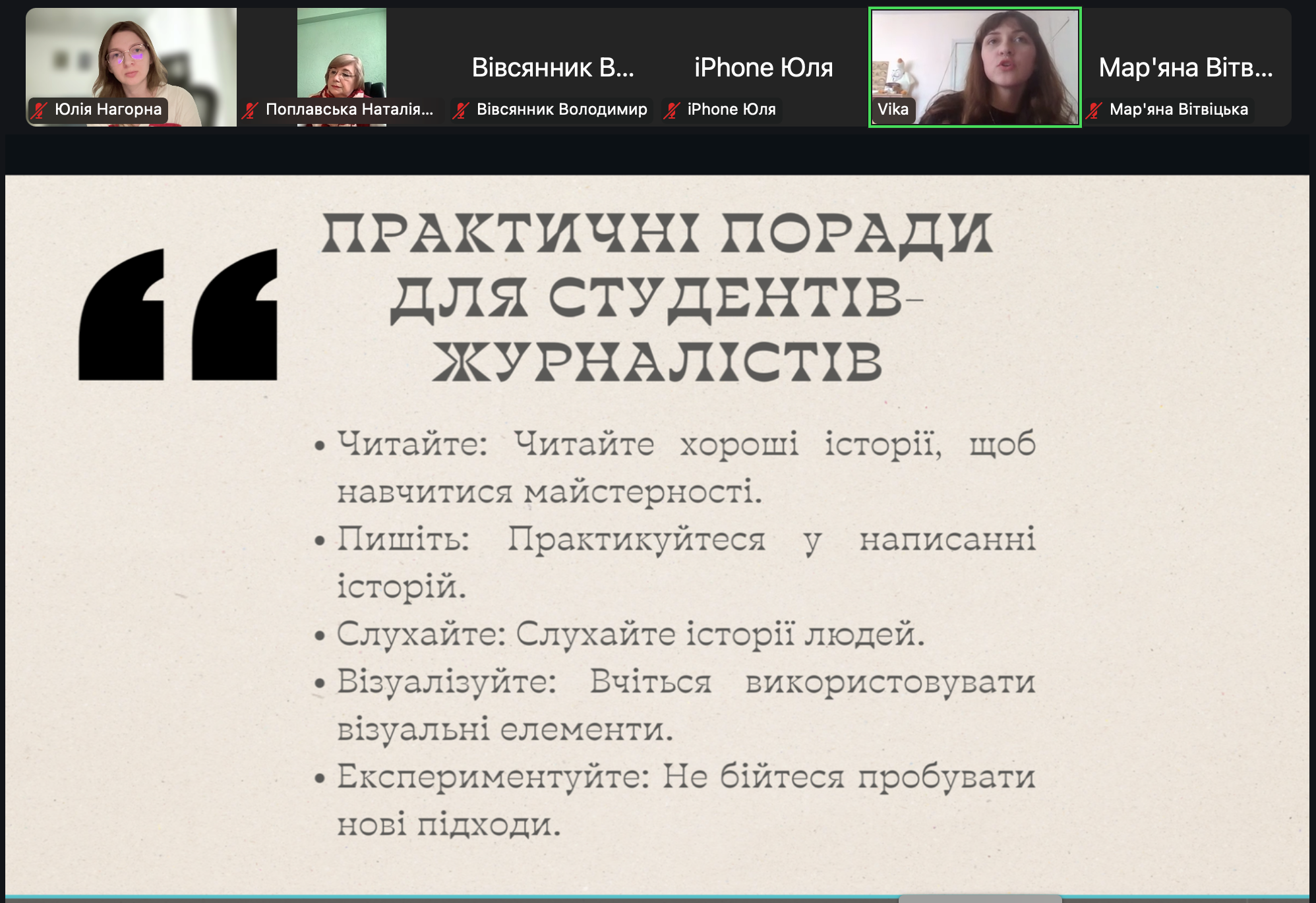Click the Вівсянник Володимир name label
This screenshot has width=1316, height=903.
[x=562, y=109]
